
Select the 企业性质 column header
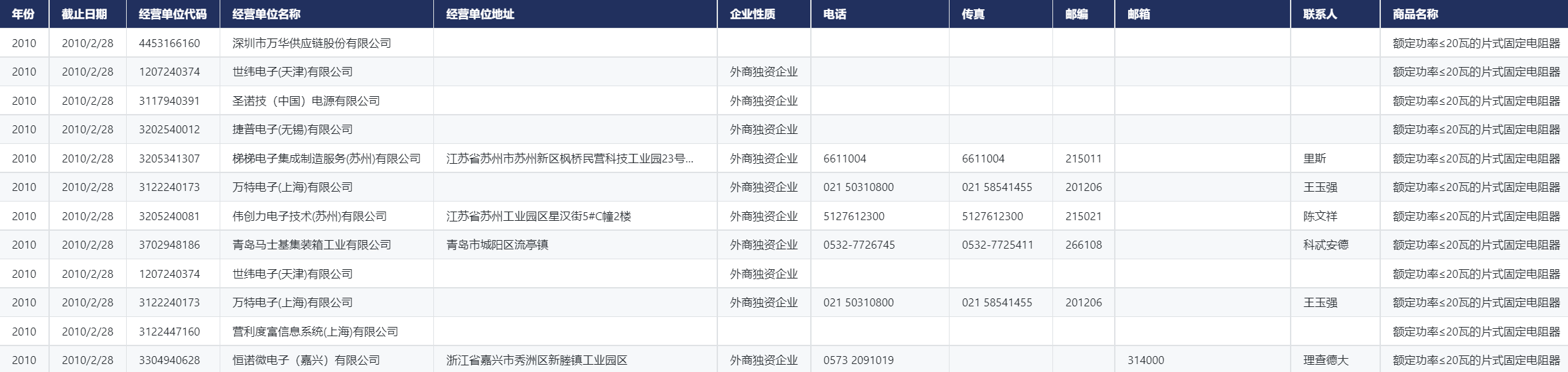click(x=752, y=14)
